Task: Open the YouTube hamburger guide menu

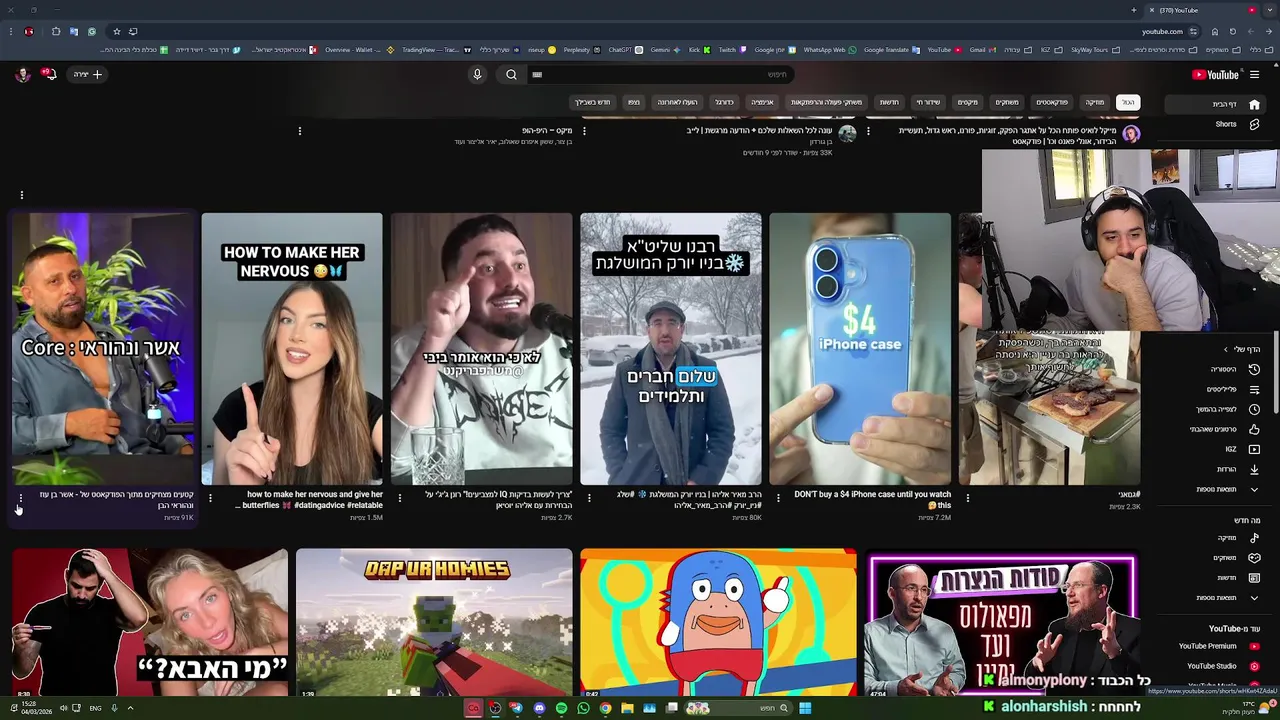Action: click(x=1254, y=74)
